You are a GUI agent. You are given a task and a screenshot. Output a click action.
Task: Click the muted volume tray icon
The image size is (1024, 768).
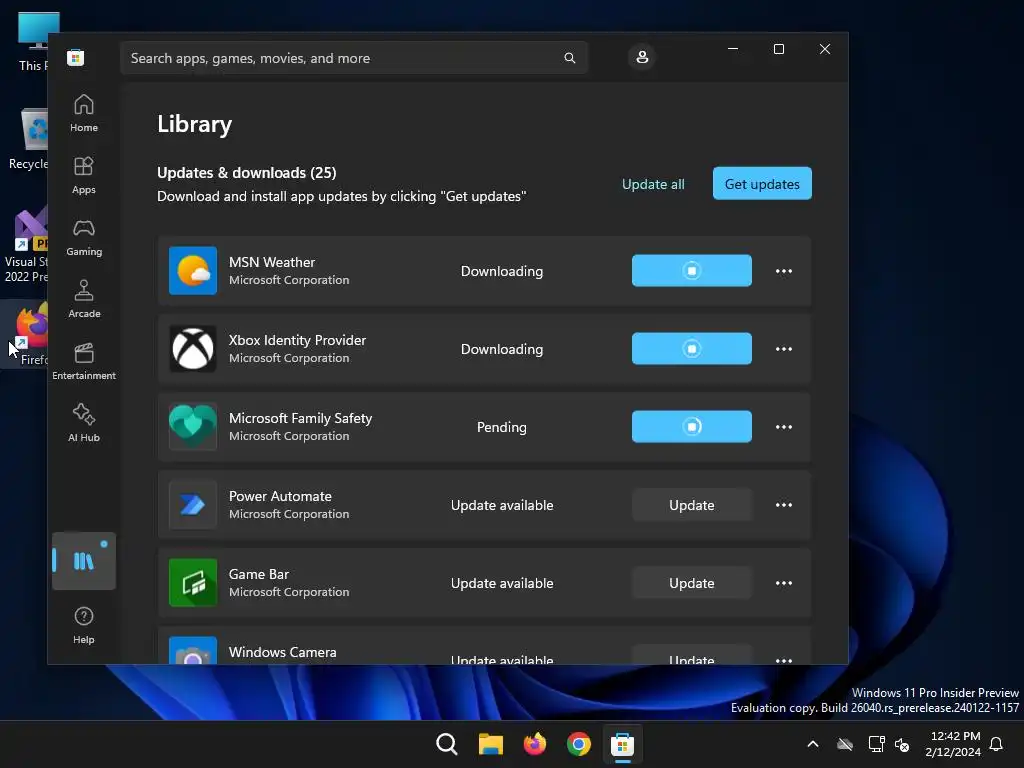click(903, 744)
